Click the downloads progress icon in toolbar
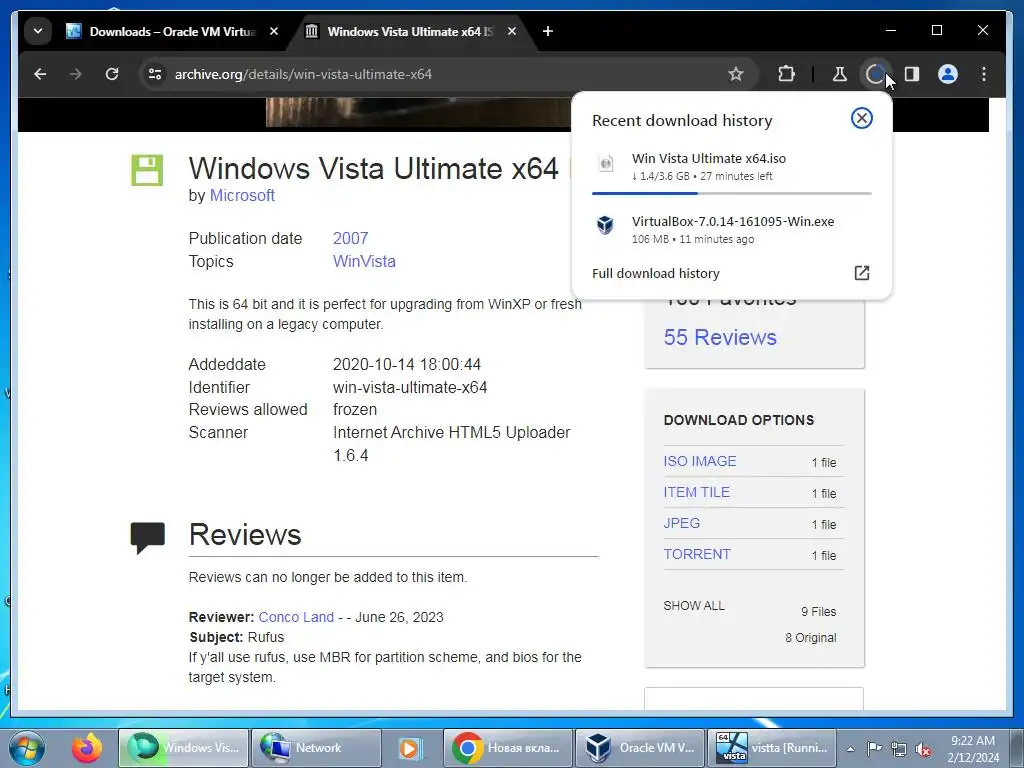Image resolution: width=1024 pixels, height=768 pixels. [x=875, y=74]
